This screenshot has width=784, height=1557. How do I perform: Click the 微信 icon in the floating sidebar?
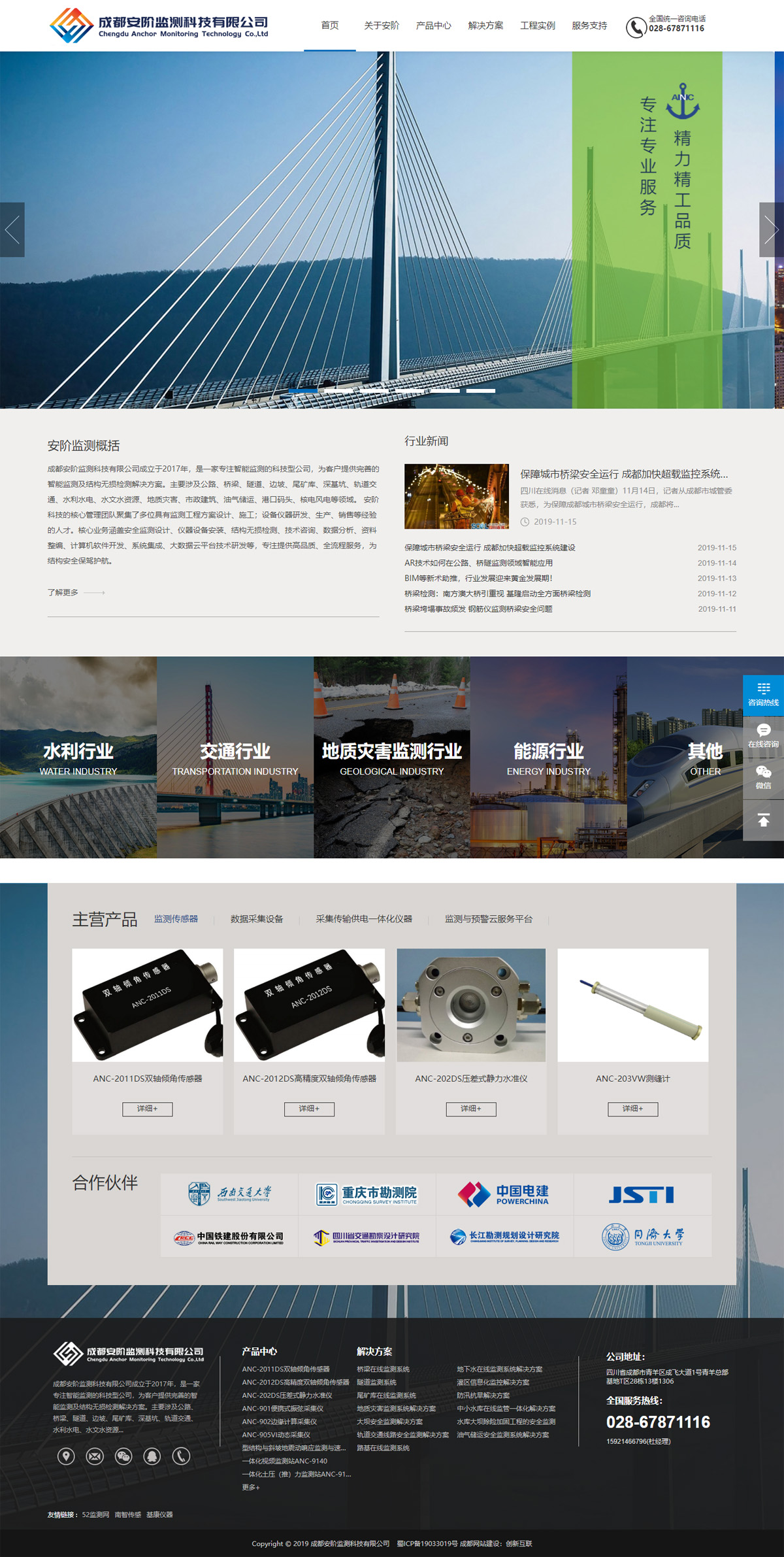(763, 777)
